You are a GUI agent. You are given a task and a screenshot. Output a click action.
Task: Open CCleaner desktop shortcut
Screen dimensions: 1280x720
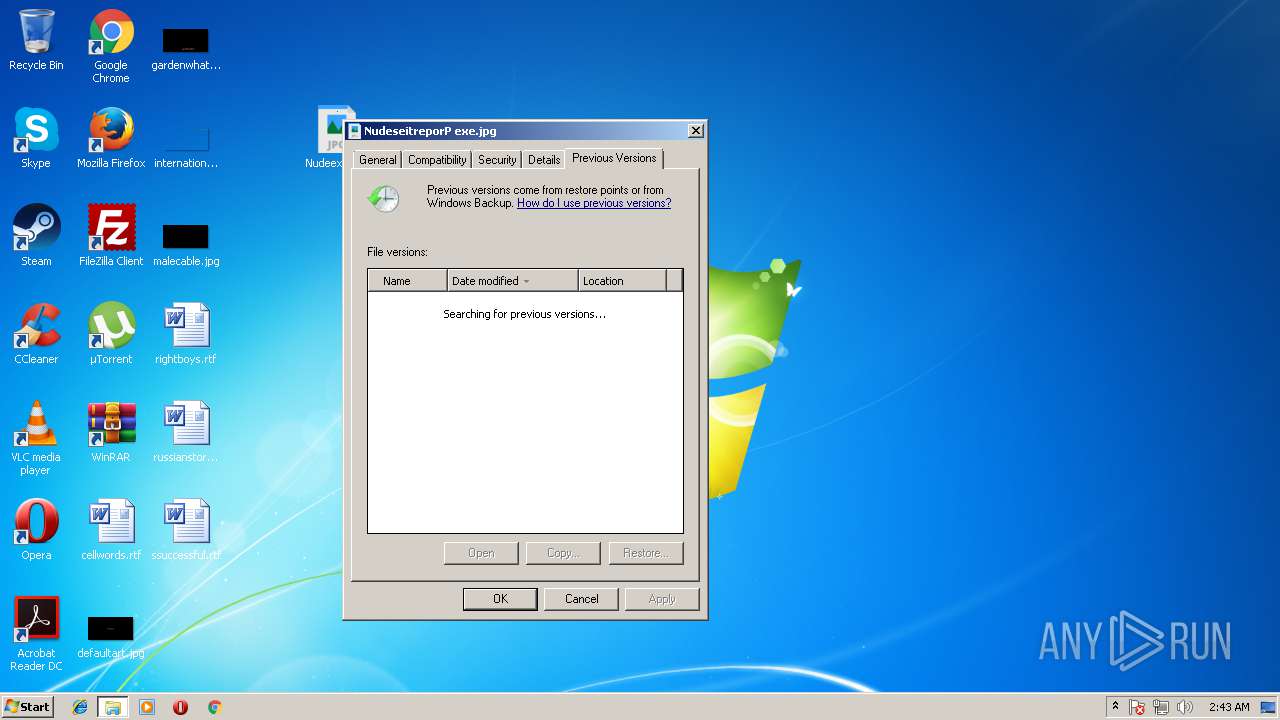coord(36,334)
